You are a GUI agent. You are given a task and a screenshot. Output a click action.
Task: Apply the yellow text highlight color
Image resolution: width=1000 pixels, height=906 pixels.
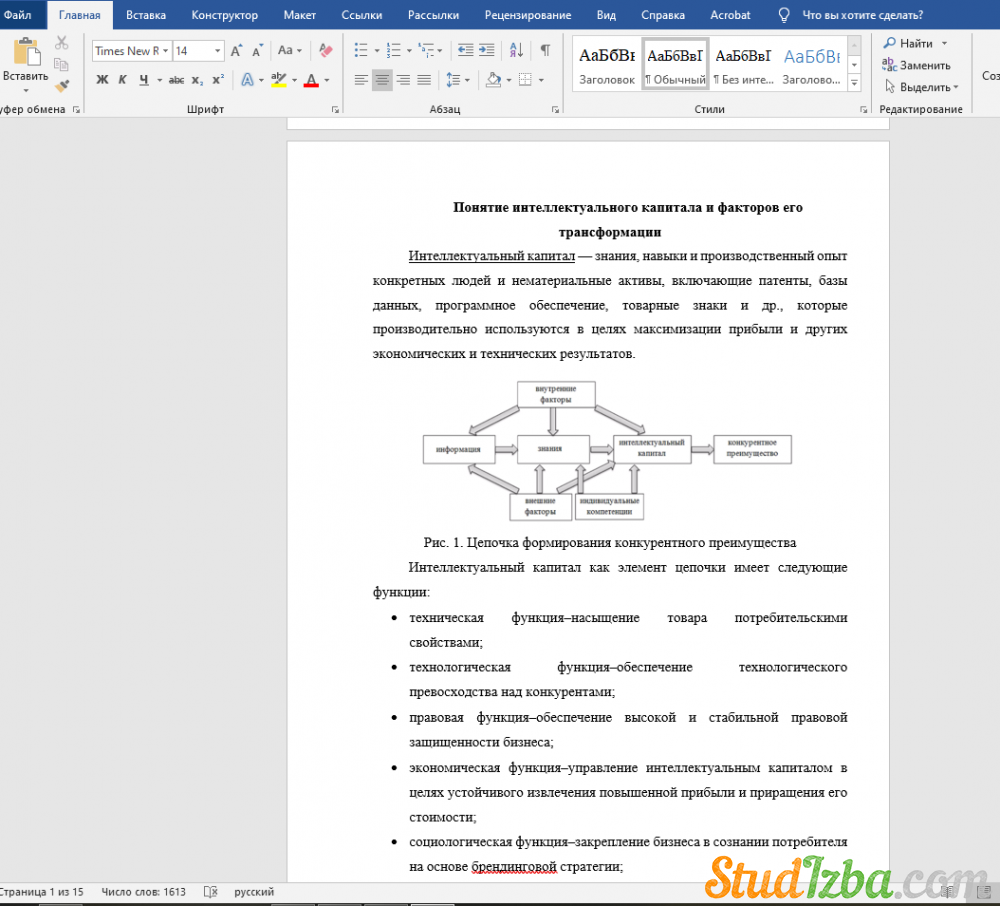pyautogui.click(x=279, y=80)
